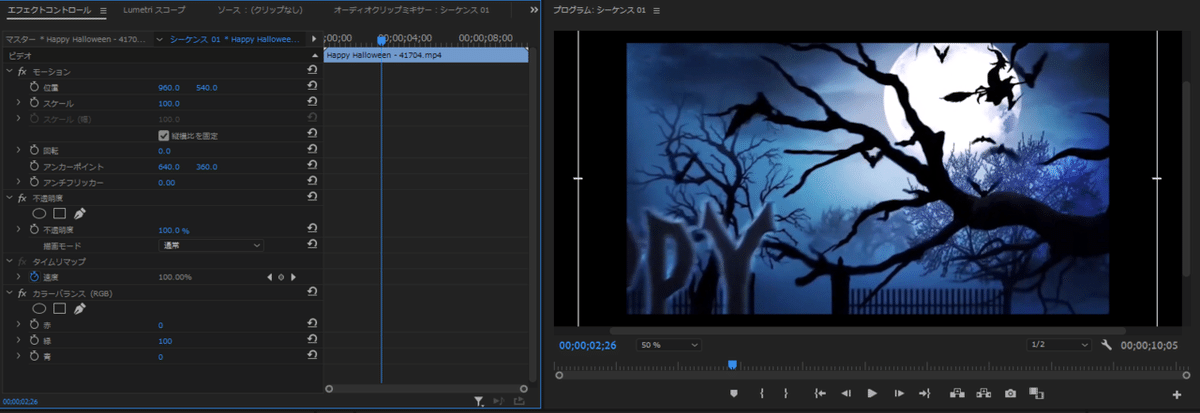
Task: Click the Program monitor playhead marker
Action: [732, 365]
